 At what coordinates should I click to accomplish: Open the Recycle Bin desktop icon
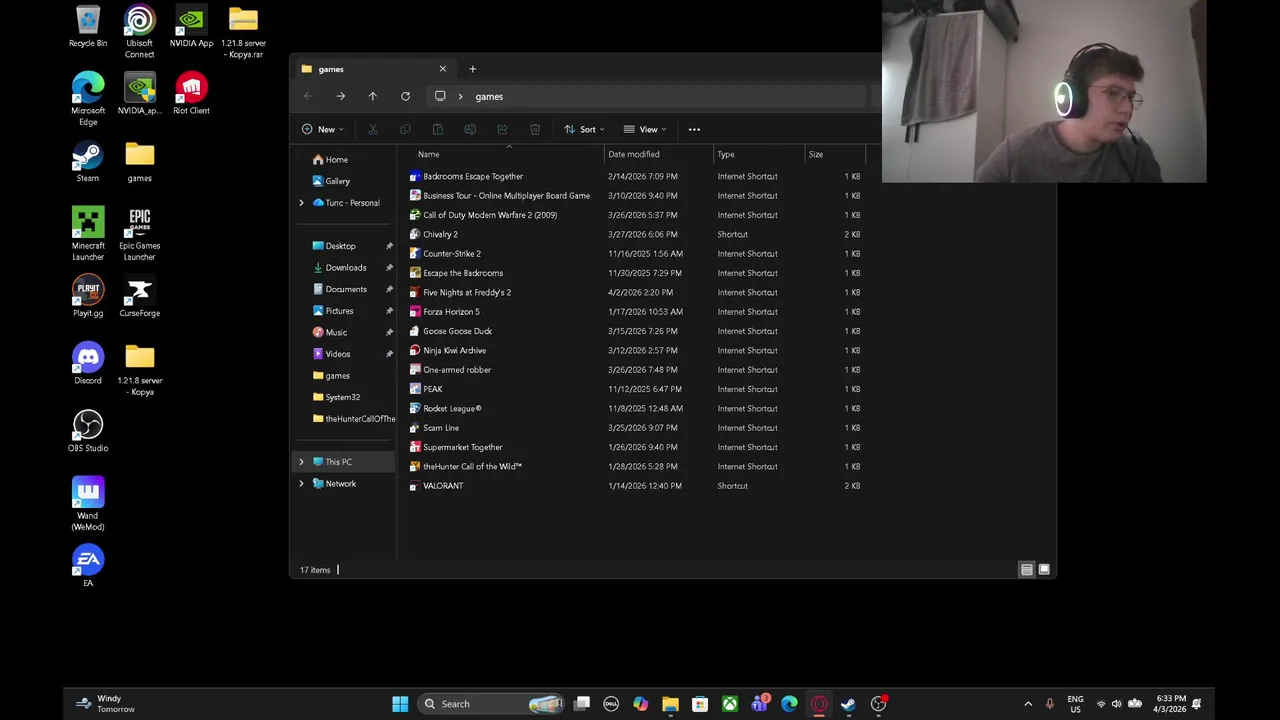[x=88, y=27]
